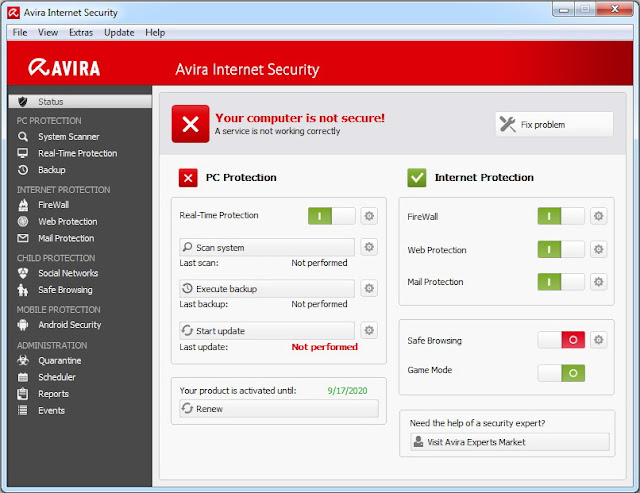Click the Android Security robot icon
Viewport: 640px width, 493px height.
(23, 325)
